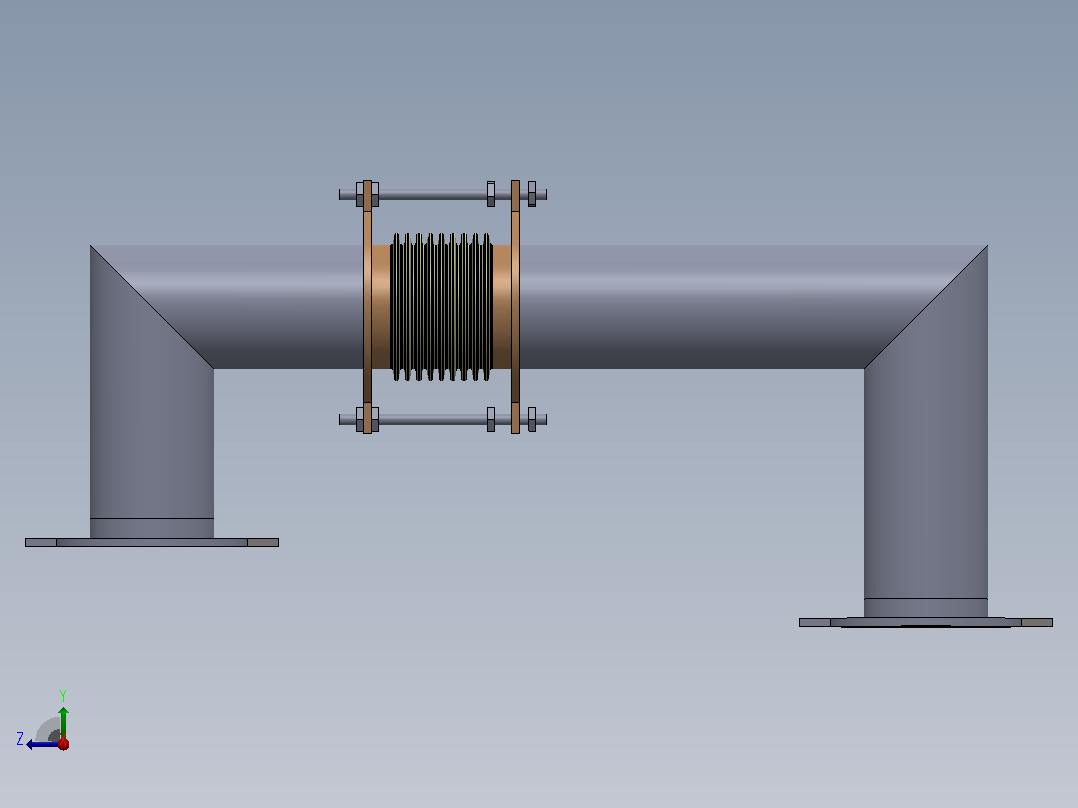Select the left base plate under the pipe

[x=152, y=543]
